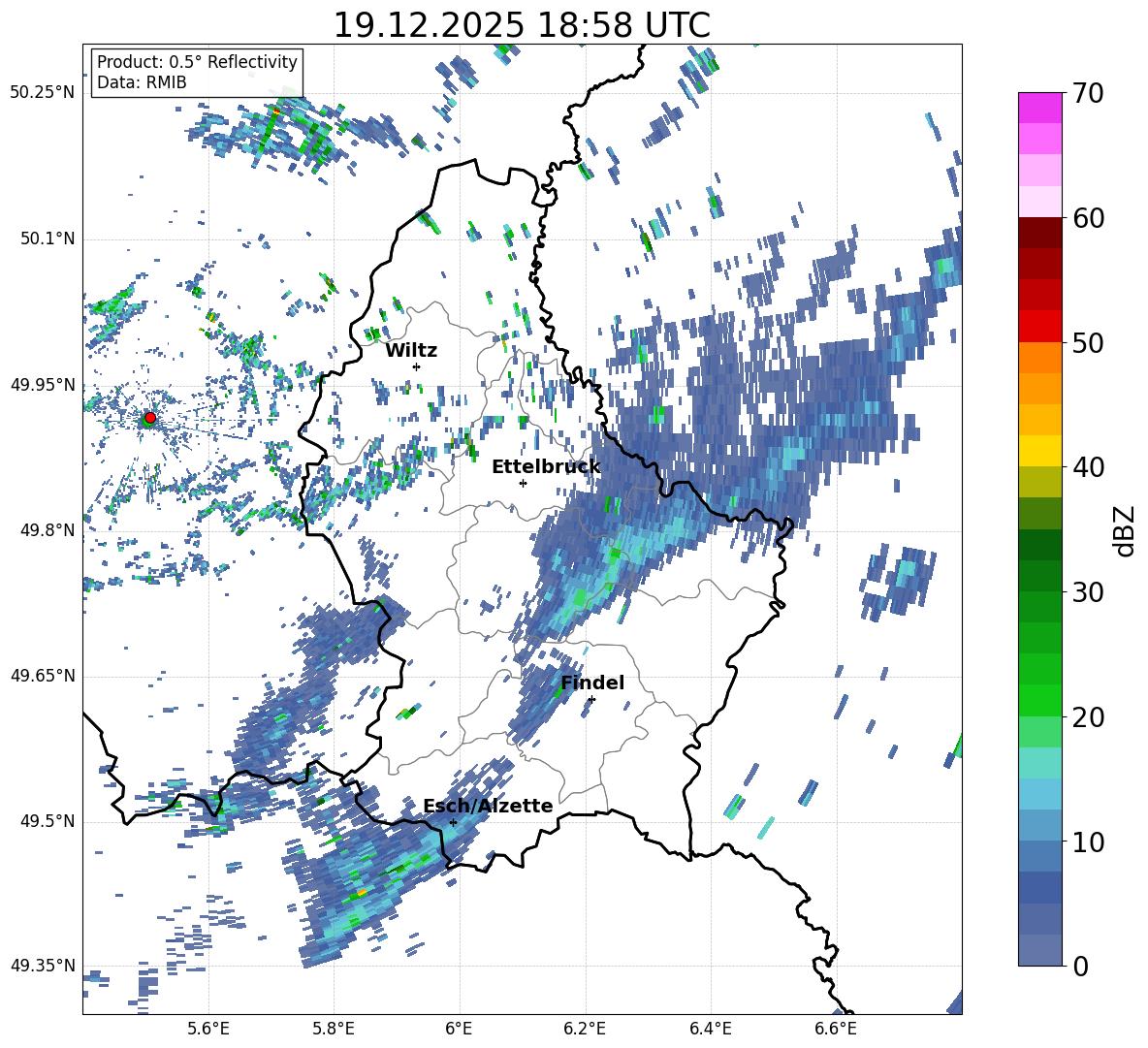Click the colorbar tick value 20
Viewport: 1148px width, 1048px height.
[1088, 716]
